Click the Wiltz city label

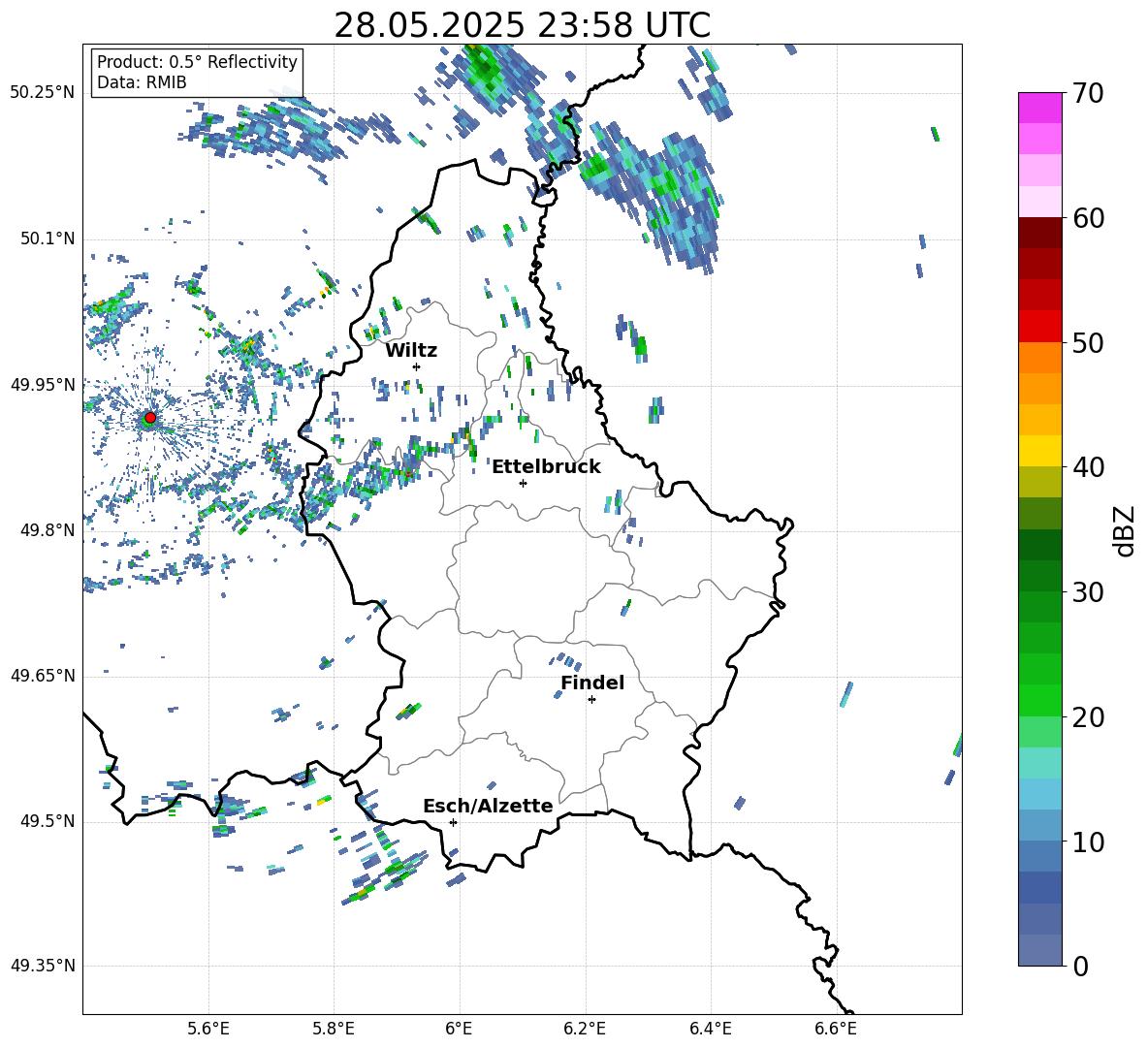411,351
